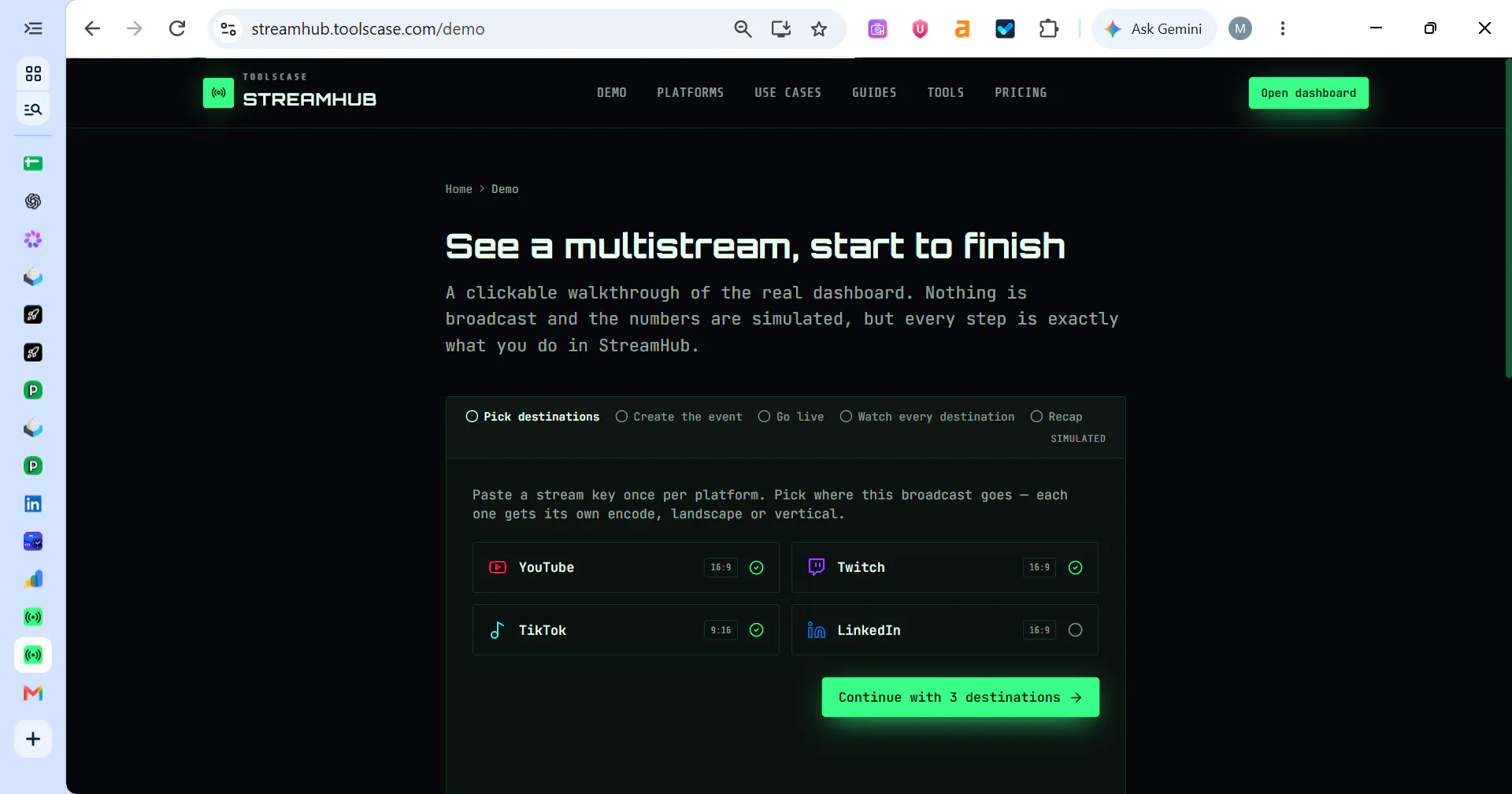Open the profile avatar M
This screenshot has width=1512, height=794.
[1240, 29]
